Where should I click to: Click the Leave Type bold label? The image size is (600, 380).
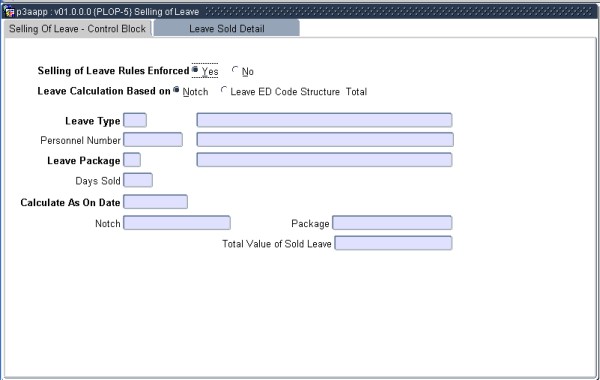(93, 121)
